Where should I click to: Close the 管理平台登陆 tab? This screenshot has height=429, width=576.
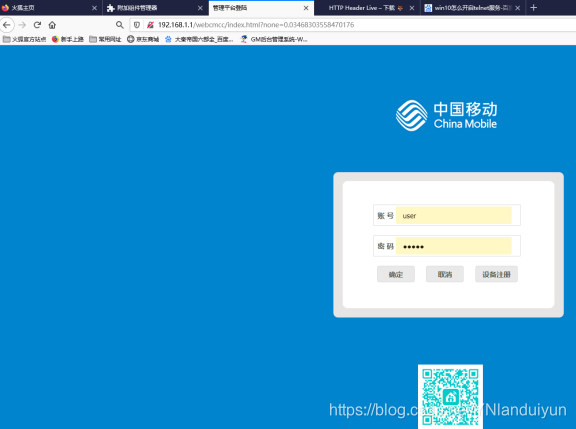pos(306,8)
